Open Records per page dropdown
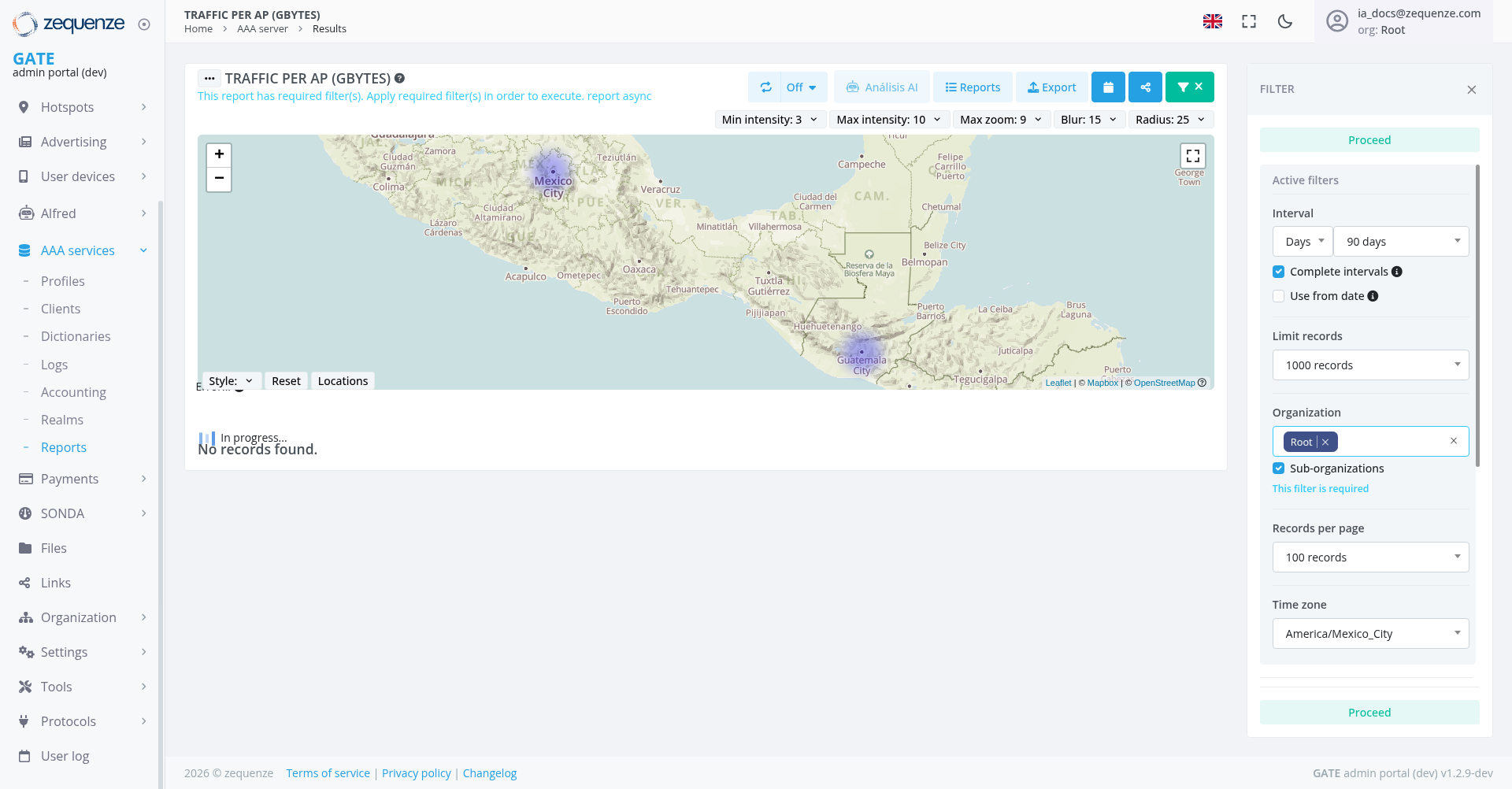 (1370, 557)
